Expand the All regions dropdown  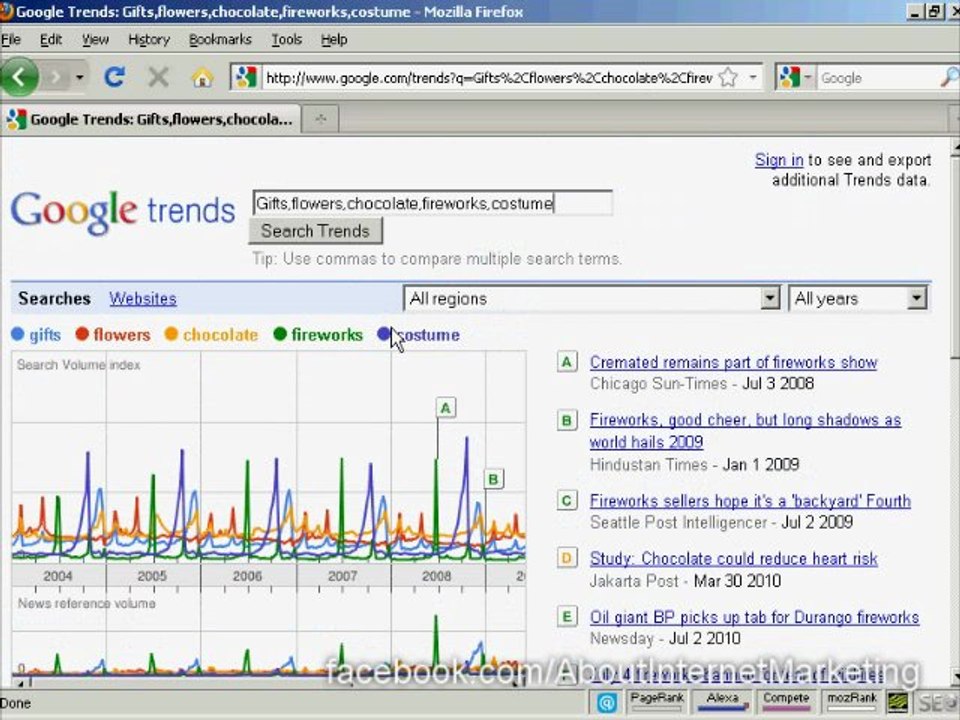click(591, 298)
